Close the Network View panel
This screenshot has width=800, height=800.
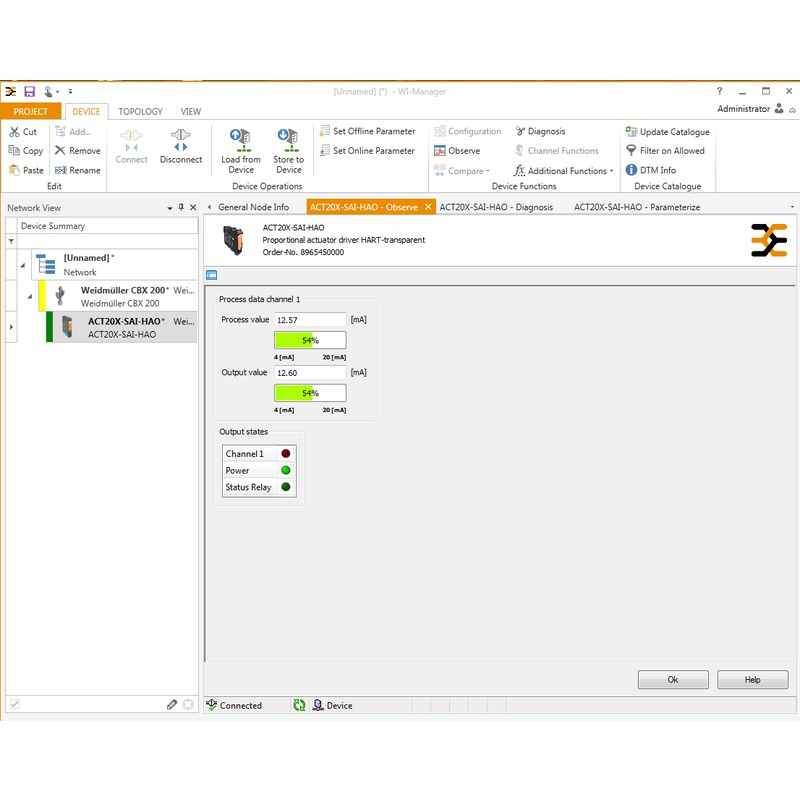coord(193,207)
